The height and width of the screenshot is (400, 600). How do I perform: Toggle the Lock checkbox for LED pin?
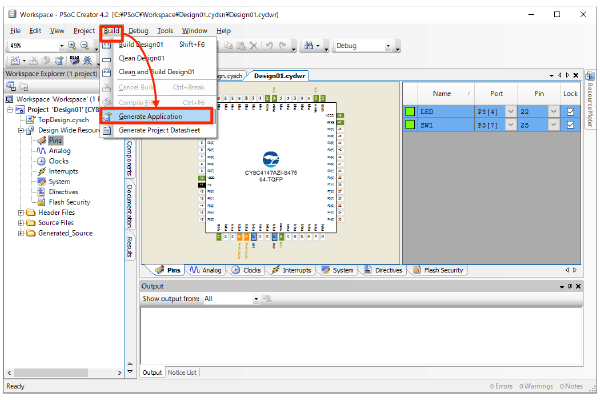571,111
